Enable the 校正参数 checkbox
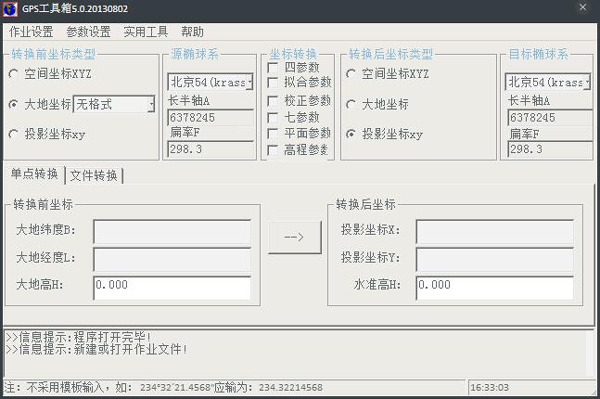The height and width of the screenshot is (399, 600). 273,101
